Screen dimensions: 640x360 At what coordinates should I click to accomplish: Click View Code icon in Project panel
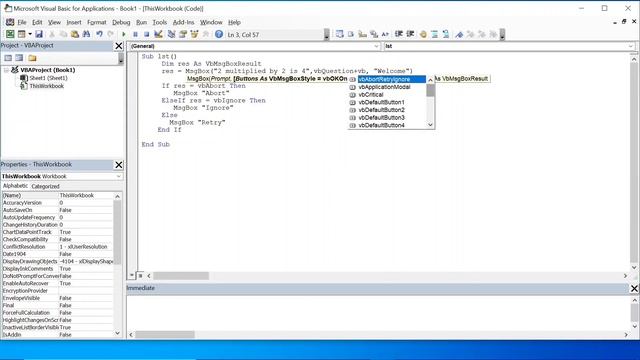coord(8,58)
